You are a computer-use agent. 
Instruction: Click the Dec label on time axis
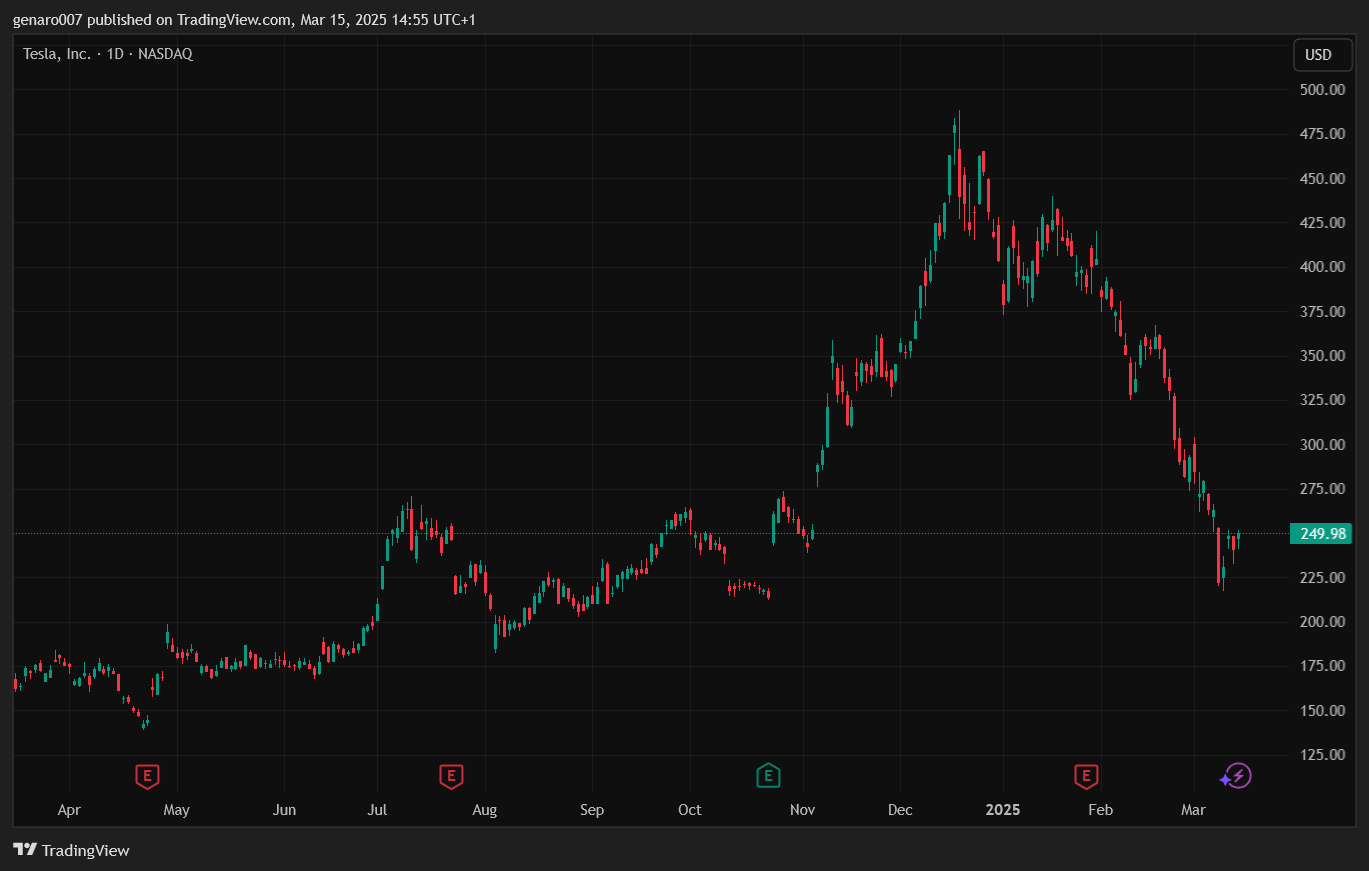pos(900,810)
